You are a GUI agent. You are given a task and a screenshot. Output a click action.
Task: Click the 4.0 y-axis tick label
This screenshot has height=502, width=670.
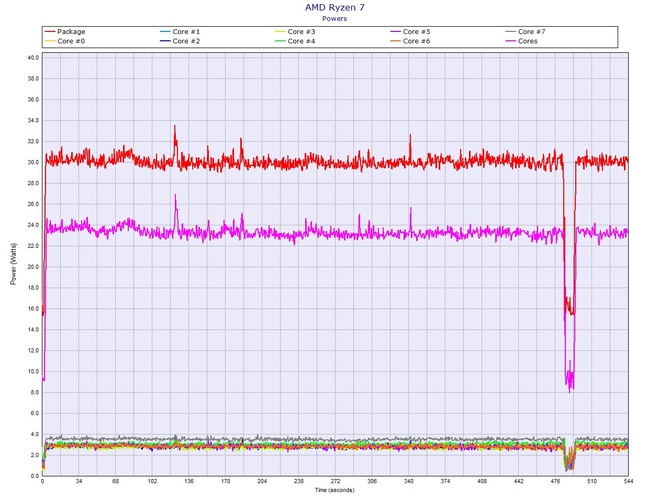35,434
